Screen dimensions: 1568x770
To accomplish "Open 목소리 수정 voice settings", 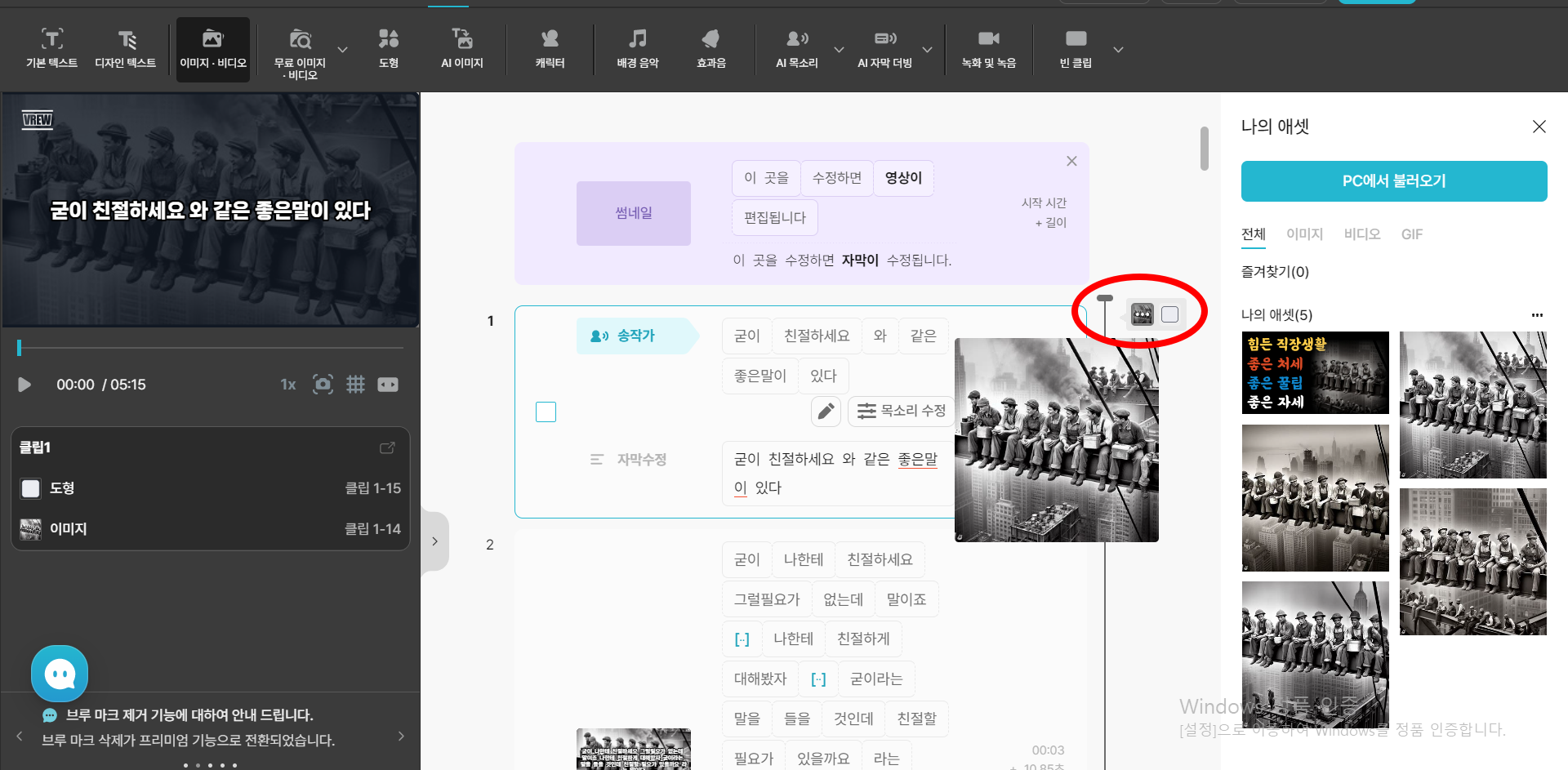I will (x=902, y=411).
